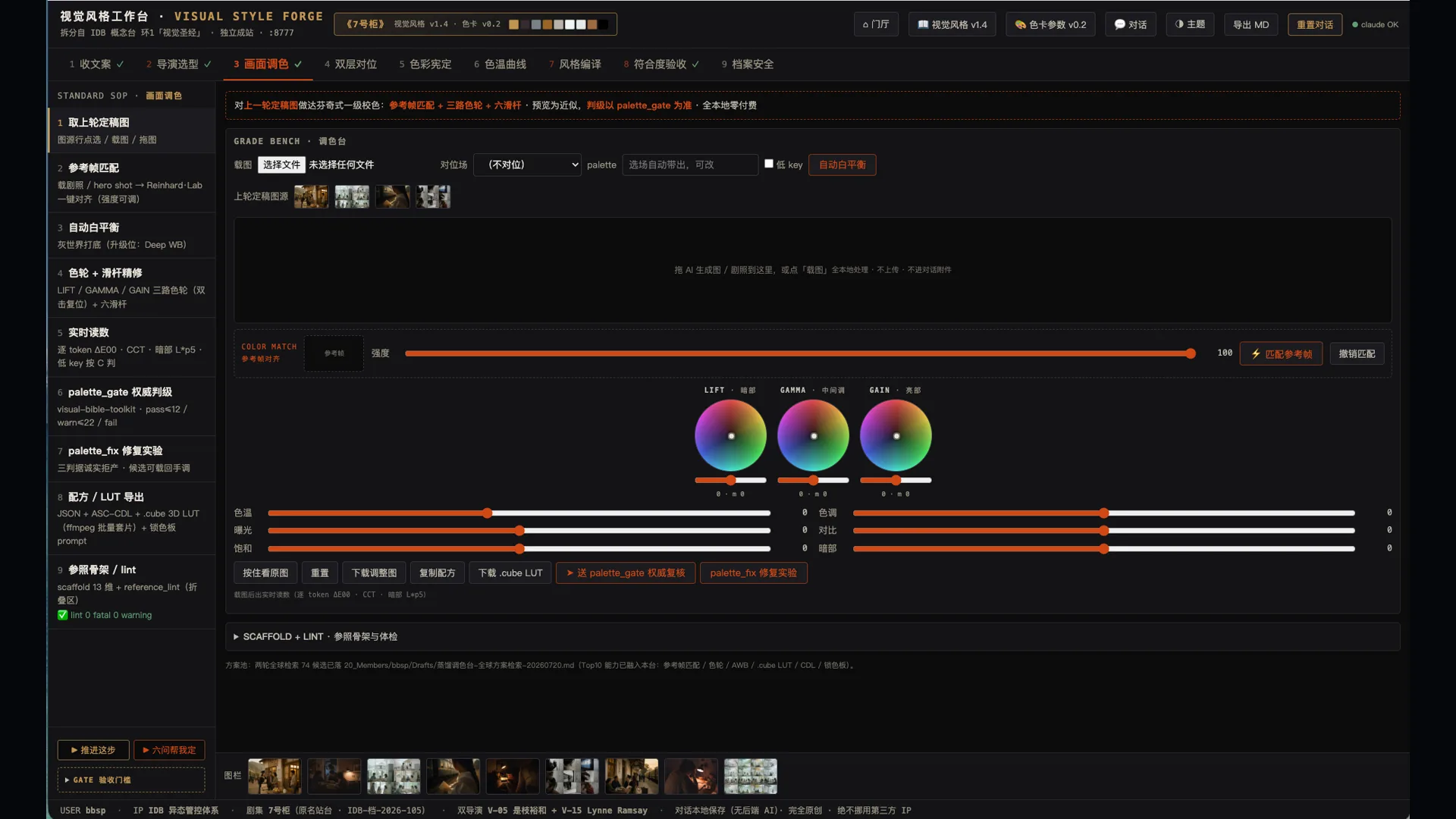Pick second 上轮定稿图源 thumbnail
Screen dimensions: 1456x819
[x=352, y=196]
